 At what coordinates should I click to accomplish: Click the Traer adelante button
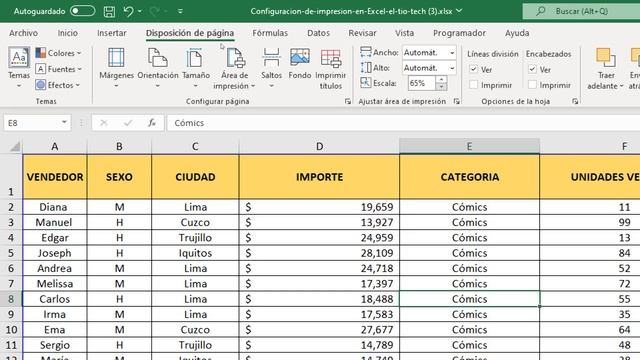[606, 69]
